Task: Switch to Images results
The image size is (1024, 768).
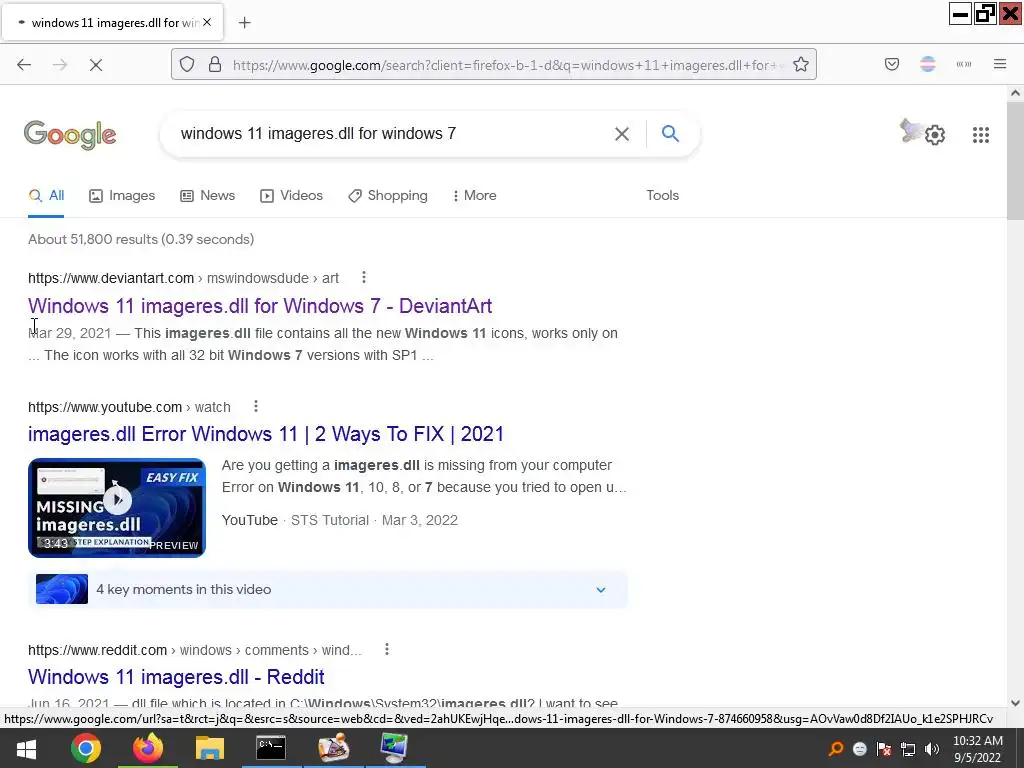Action: coord(122,195)
